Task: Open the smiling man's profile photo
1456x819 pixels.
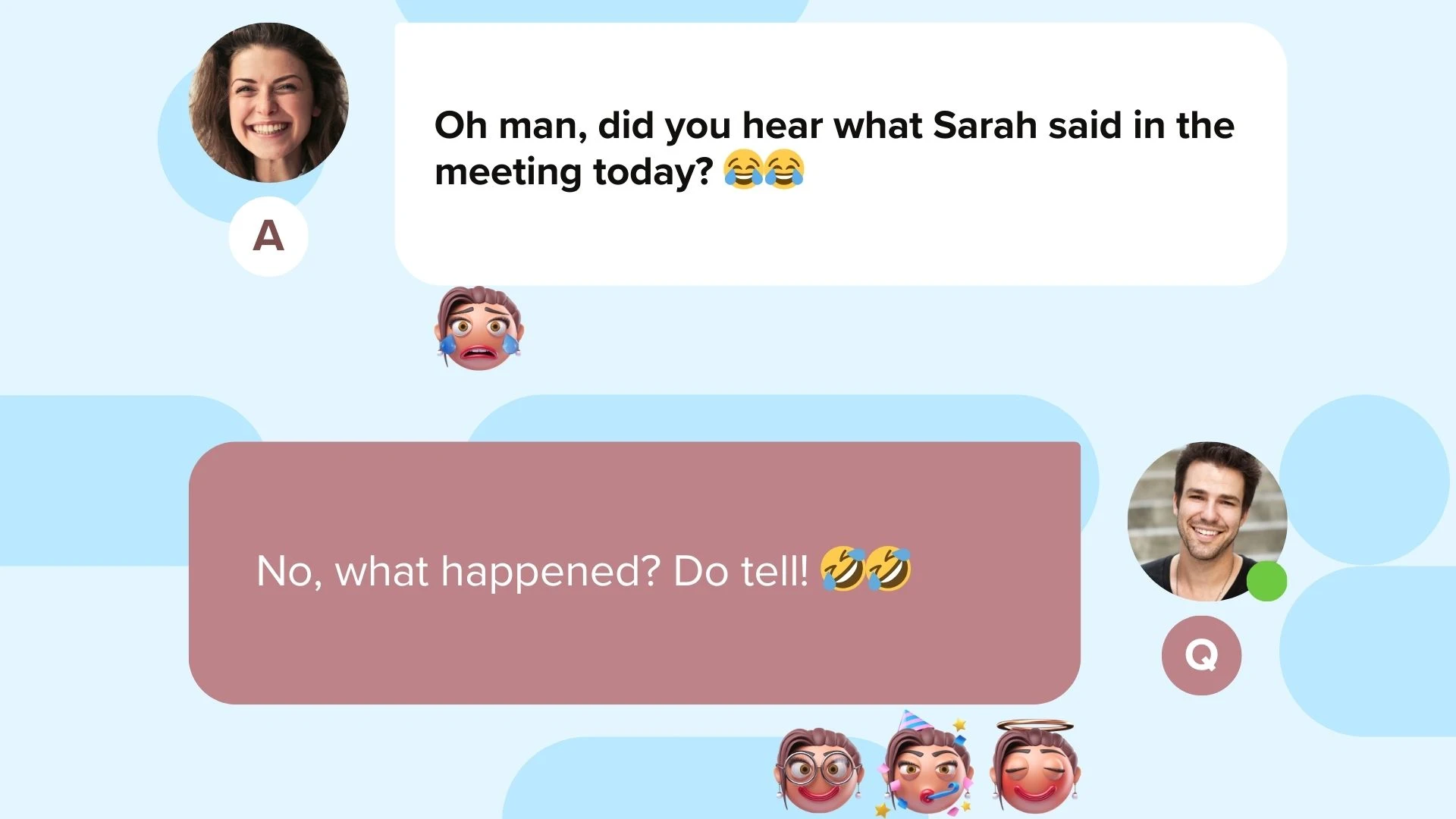Action: (1207, 522)
